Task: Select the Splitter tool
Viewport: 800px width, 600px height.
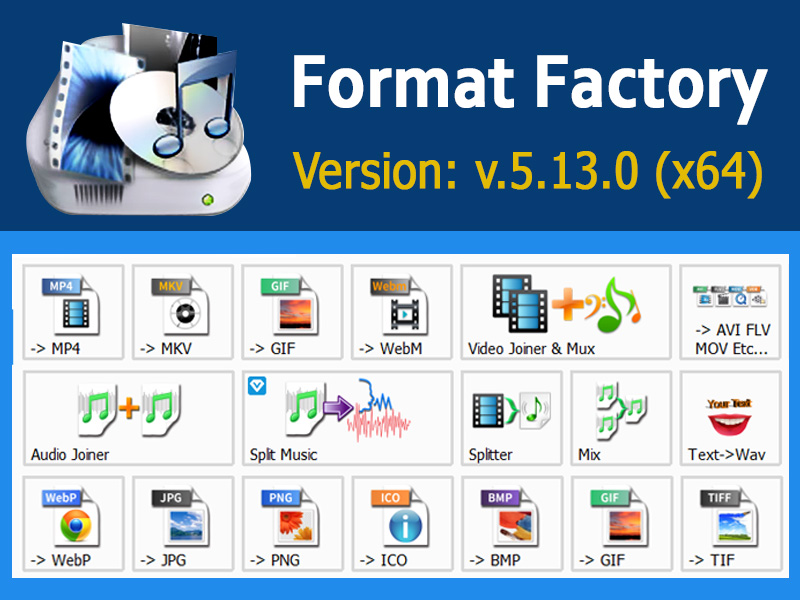Action: coord(509,418)
